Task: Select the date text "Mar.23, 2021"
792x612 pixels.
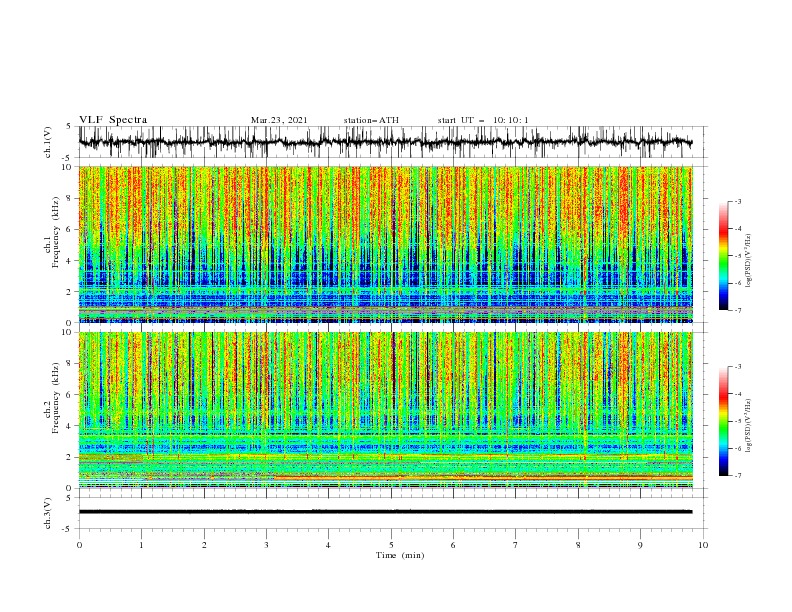Action: click(x=279, y=120)
